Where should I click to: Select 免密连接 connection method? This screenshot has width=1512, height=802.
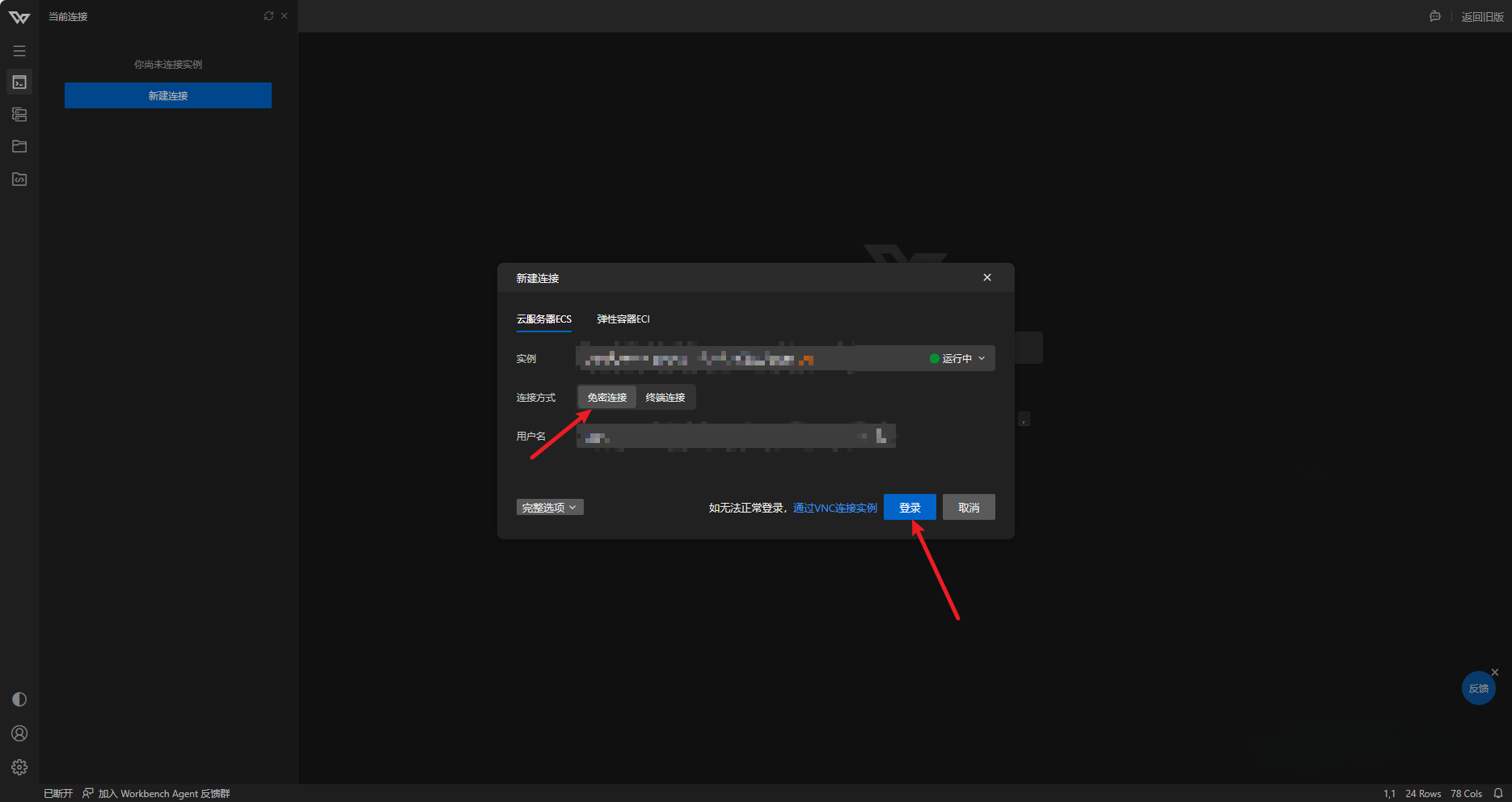click(x=607, y=398)
